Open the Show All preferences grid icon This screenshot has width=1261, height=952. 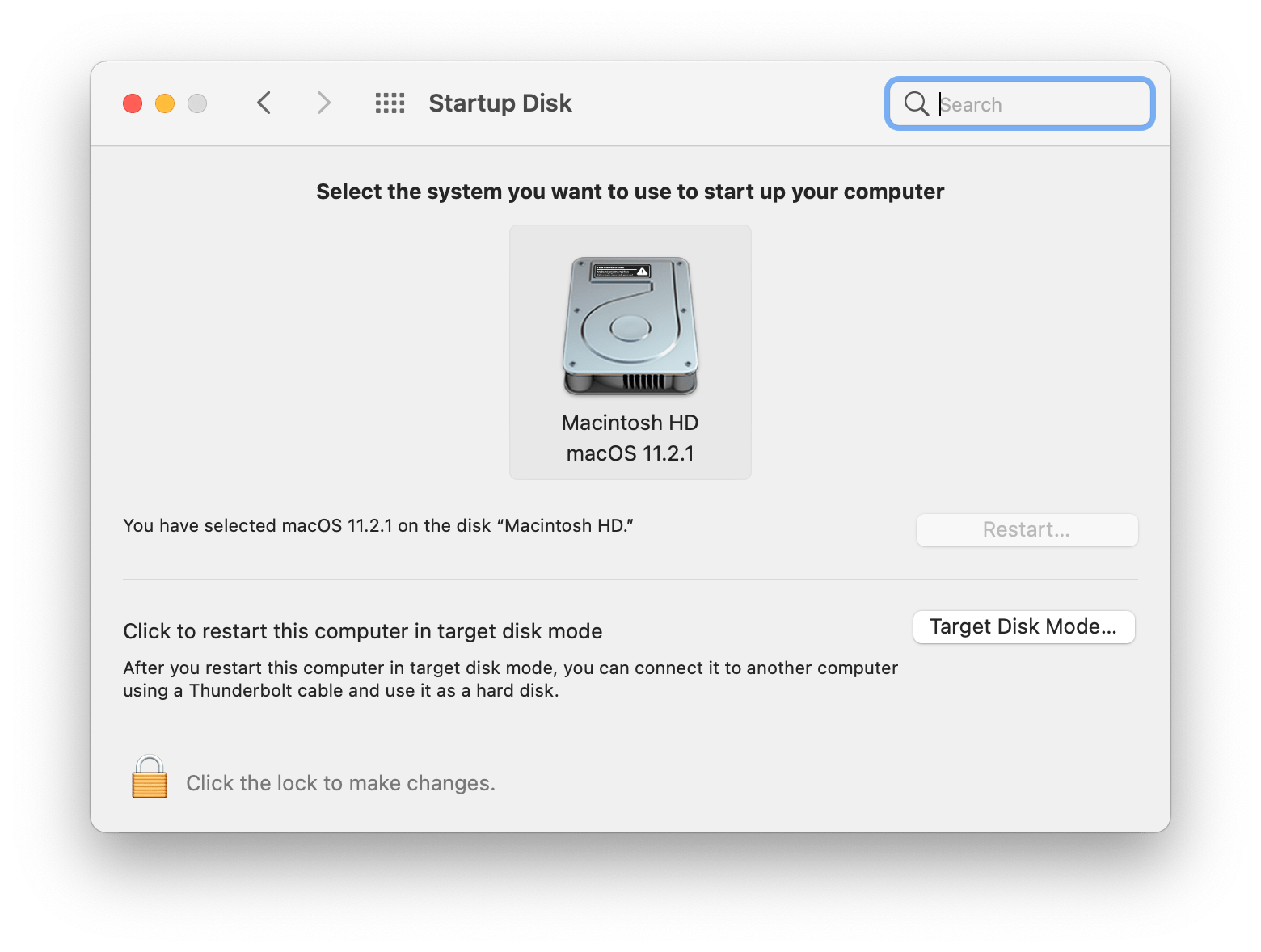click(x=389, y=103)
